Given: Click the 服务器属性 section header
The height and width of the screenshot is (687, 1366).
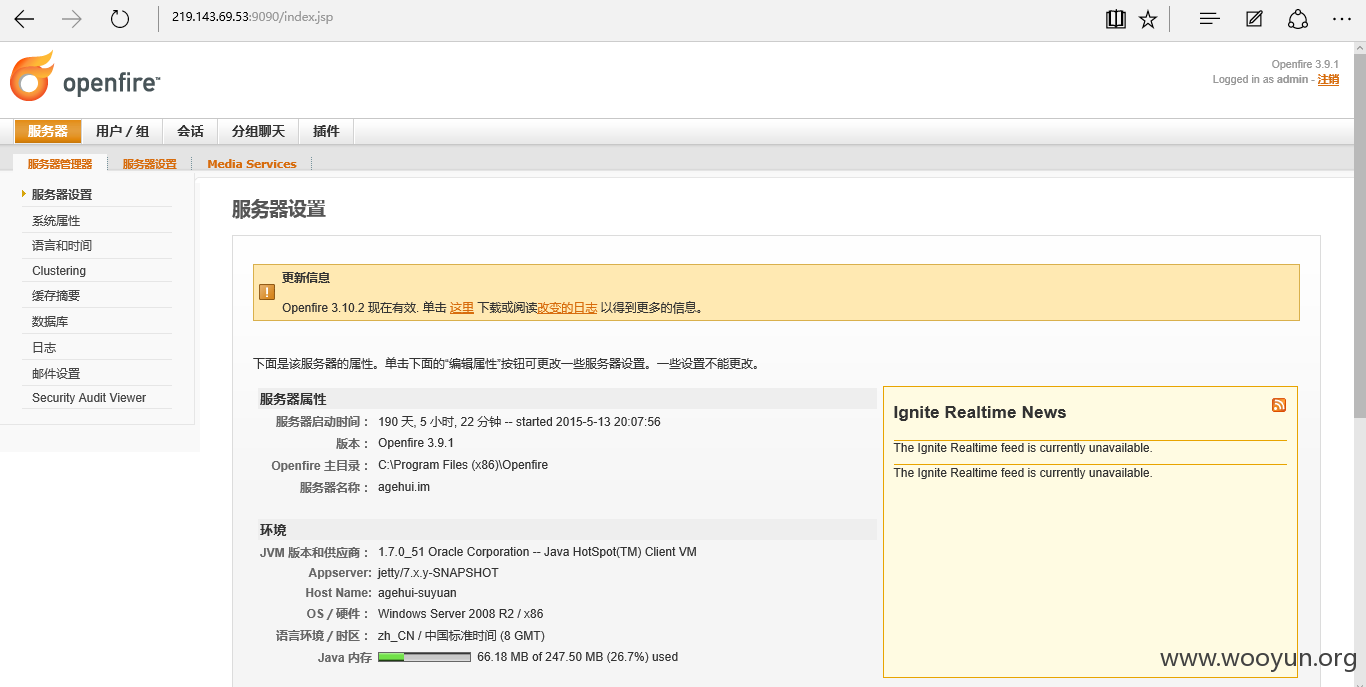Looking at the screenshot, I should click(567, 399).
